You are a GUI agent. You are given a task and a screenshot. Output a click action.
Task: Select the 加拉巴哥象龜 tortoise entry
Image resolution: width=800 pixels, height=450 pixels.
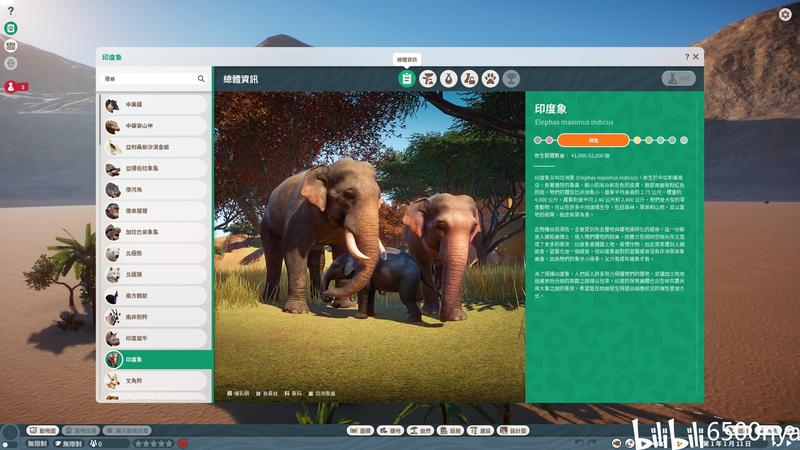click(x=155, y=232)
